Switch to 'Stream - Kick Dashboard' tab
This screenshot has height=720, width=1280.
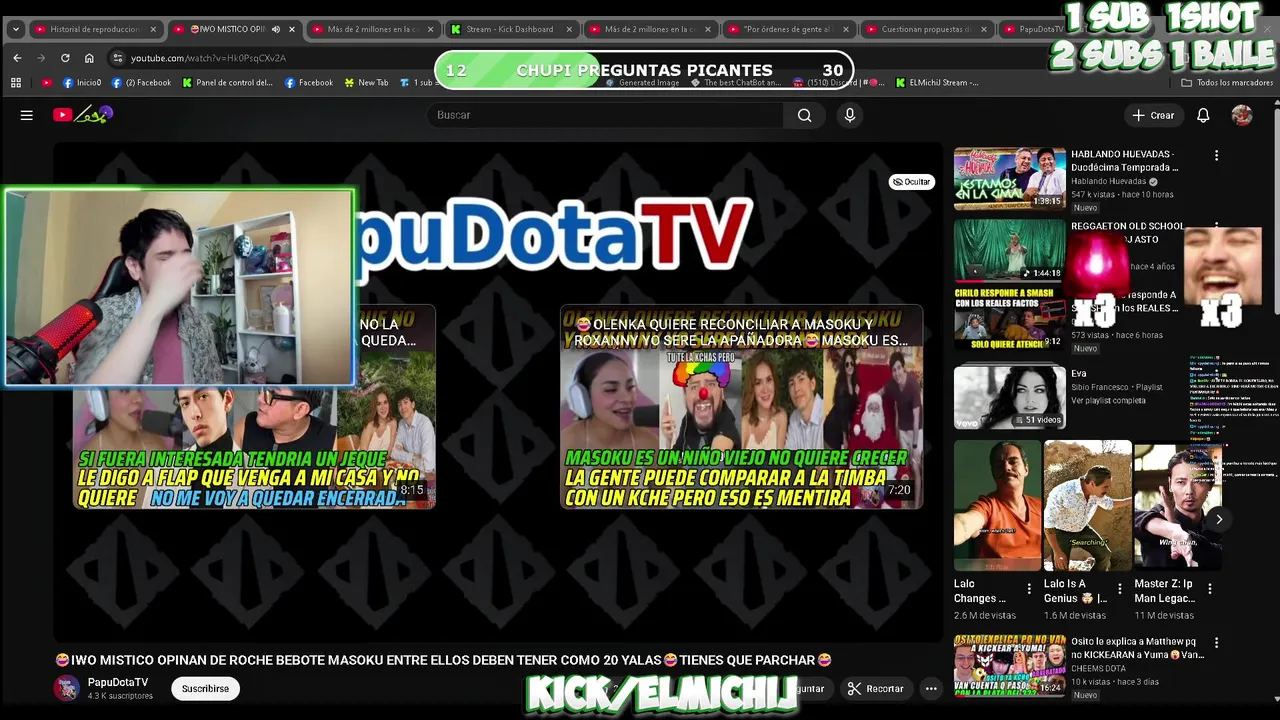(x=510, y=29)
